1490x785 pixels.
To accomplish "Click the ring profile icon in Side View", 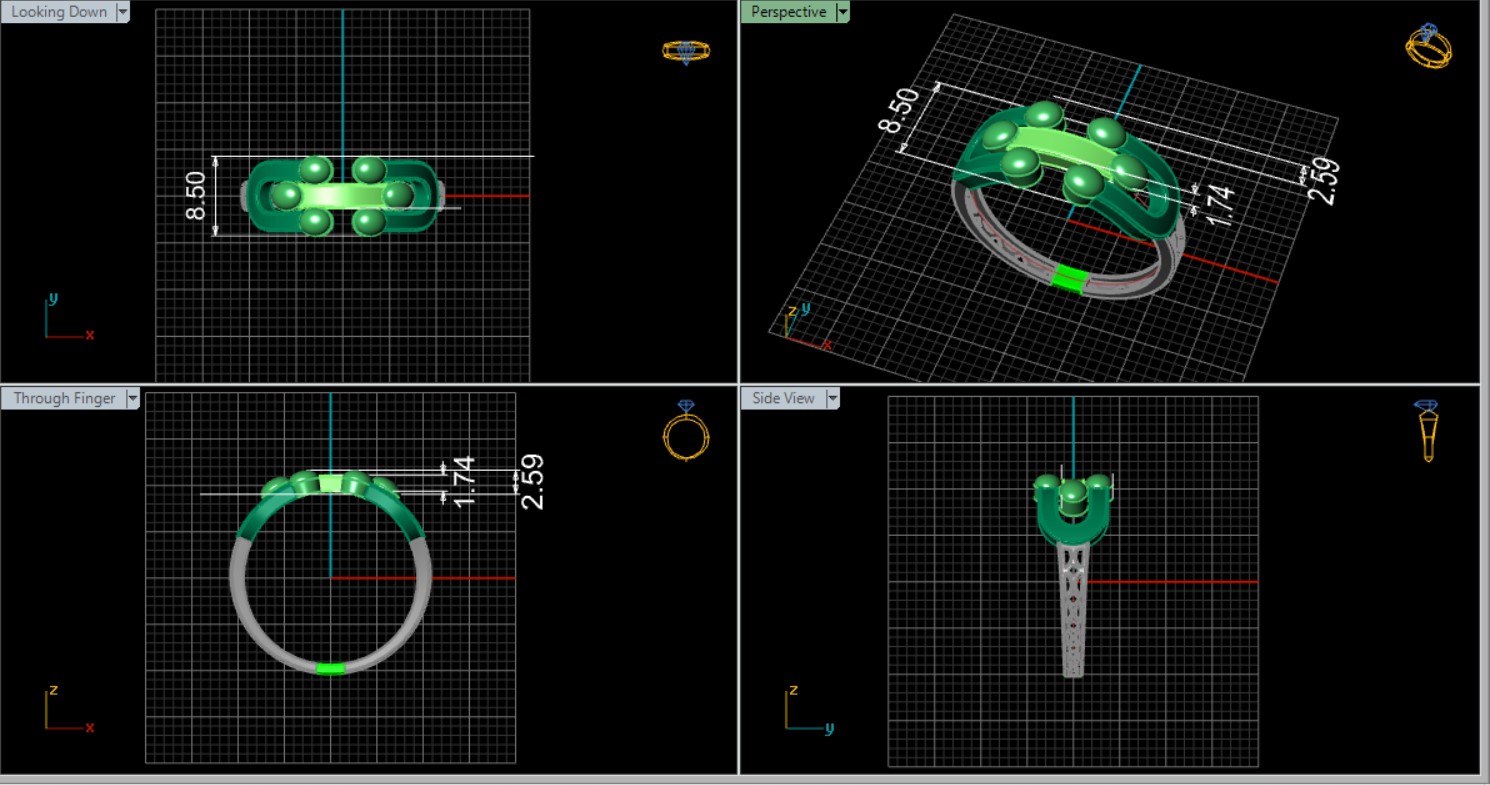I will click(1427, 431).
